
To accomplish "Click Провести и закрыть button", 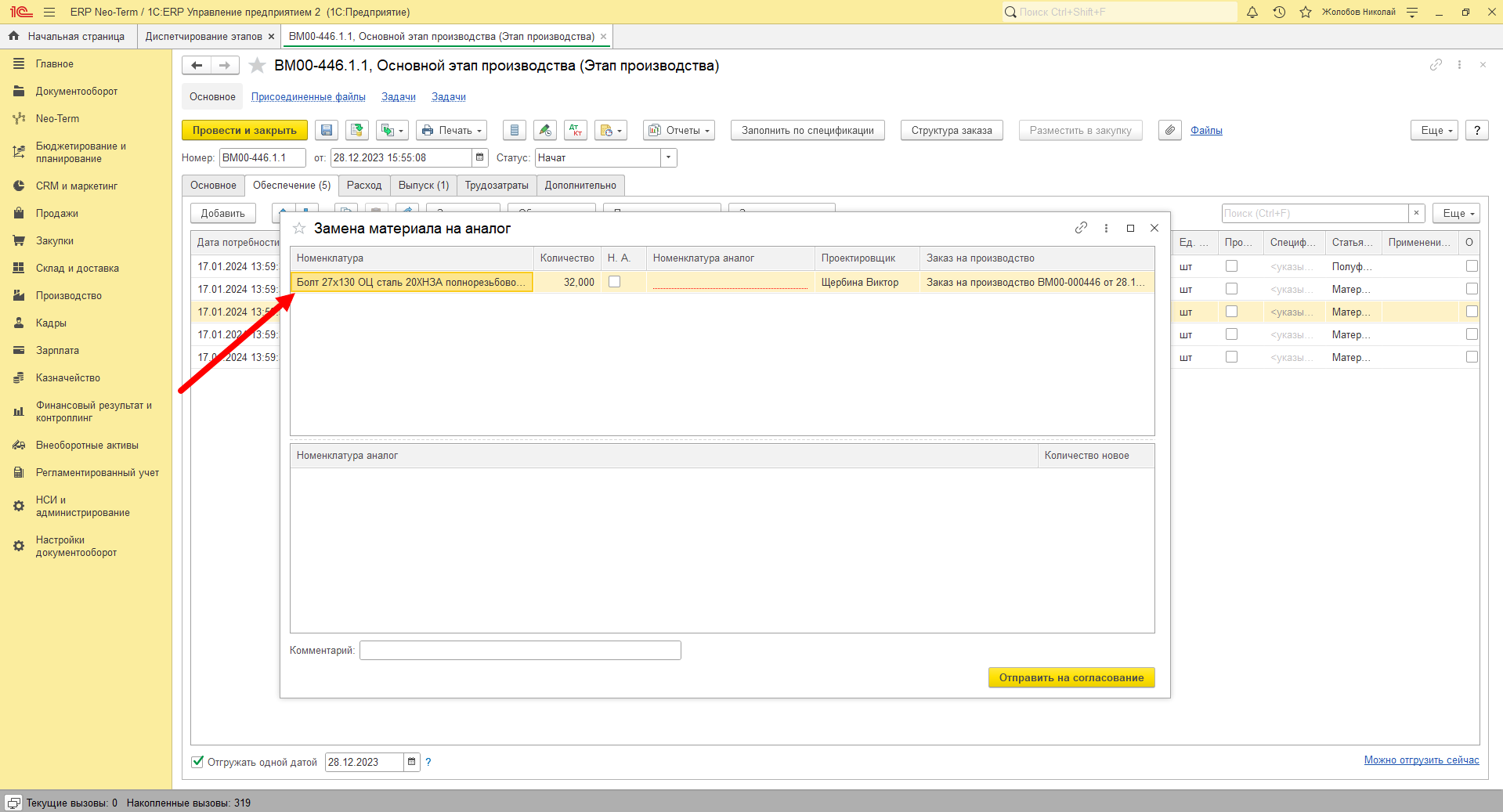I will (x=244, y=130).
